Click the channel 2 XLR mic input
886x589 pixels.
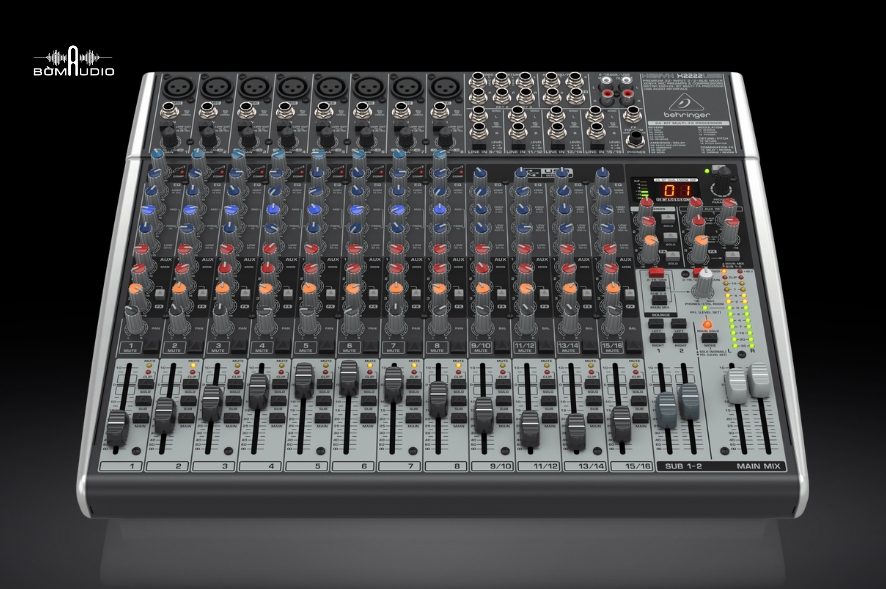[x=216, y=88]
